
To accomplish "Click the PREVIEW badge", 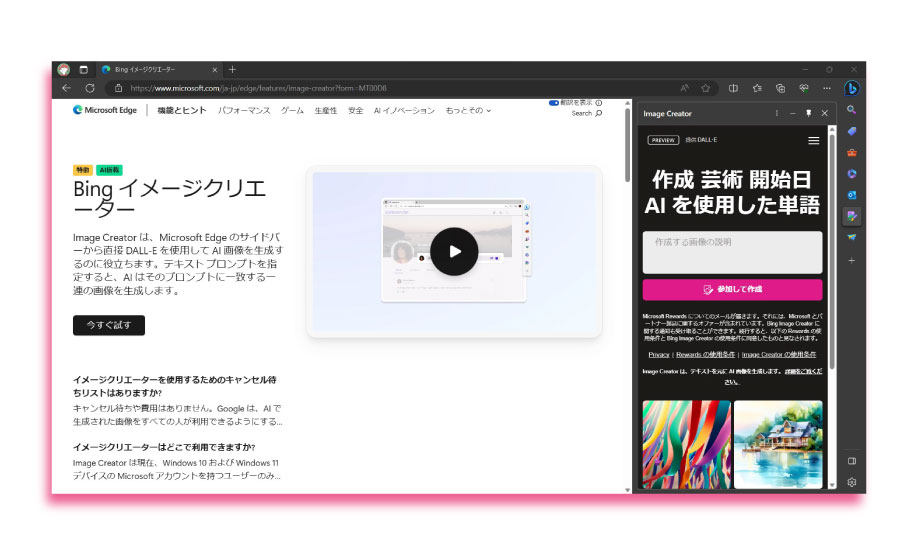I will click(x=663, y=140).
